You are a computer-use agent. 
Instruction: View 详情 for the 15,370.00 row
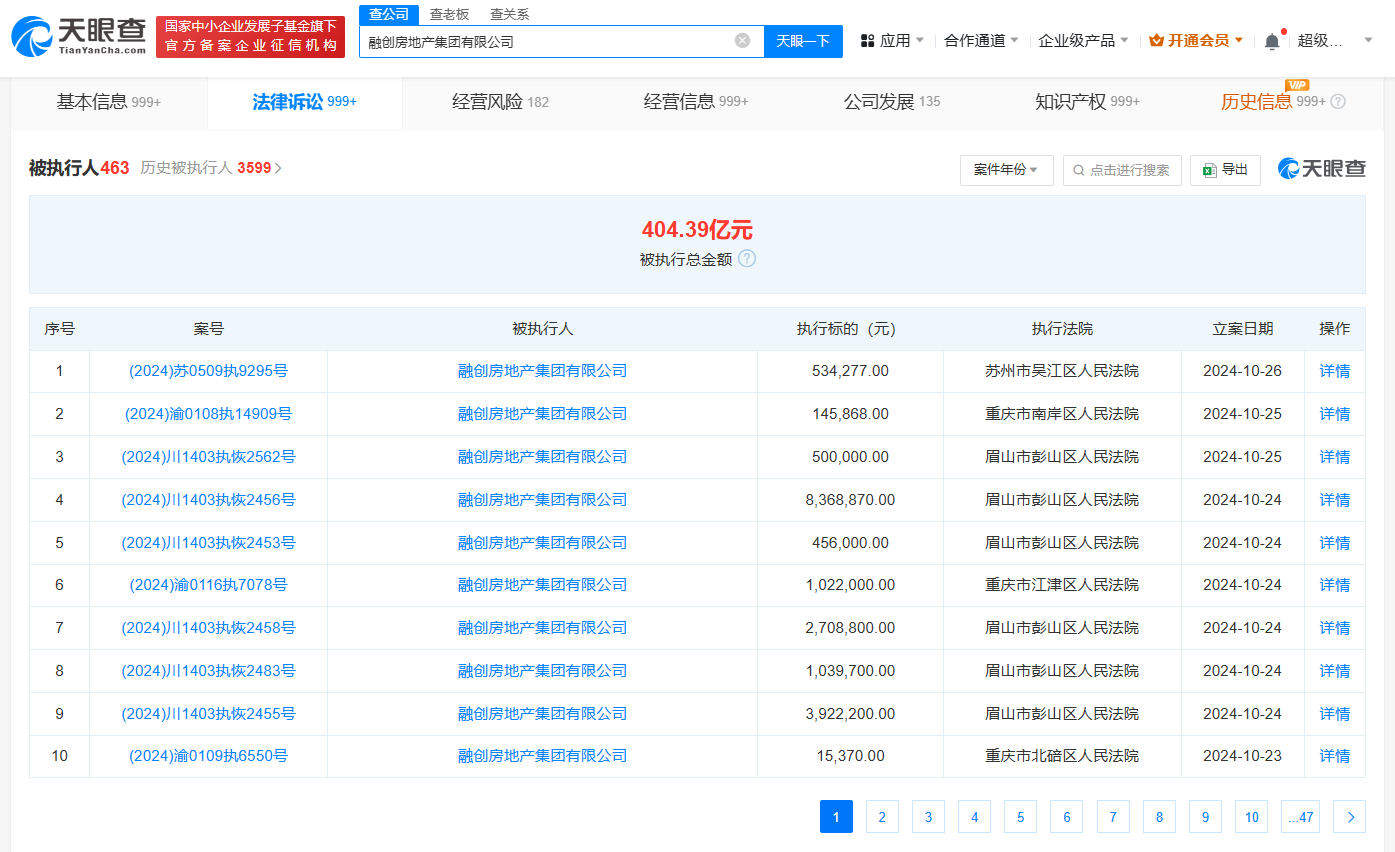(x=1335, y=756)
